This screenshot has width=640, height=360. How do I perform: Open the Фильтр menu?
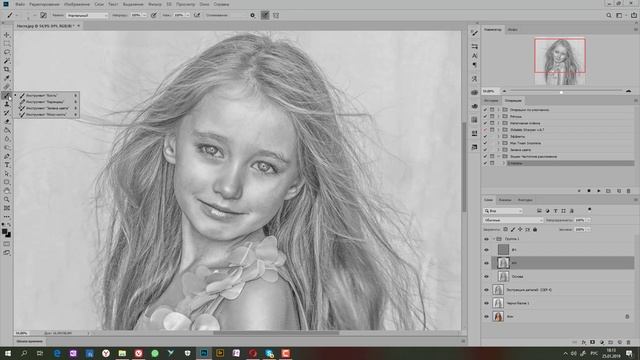(x=154, y=4)
